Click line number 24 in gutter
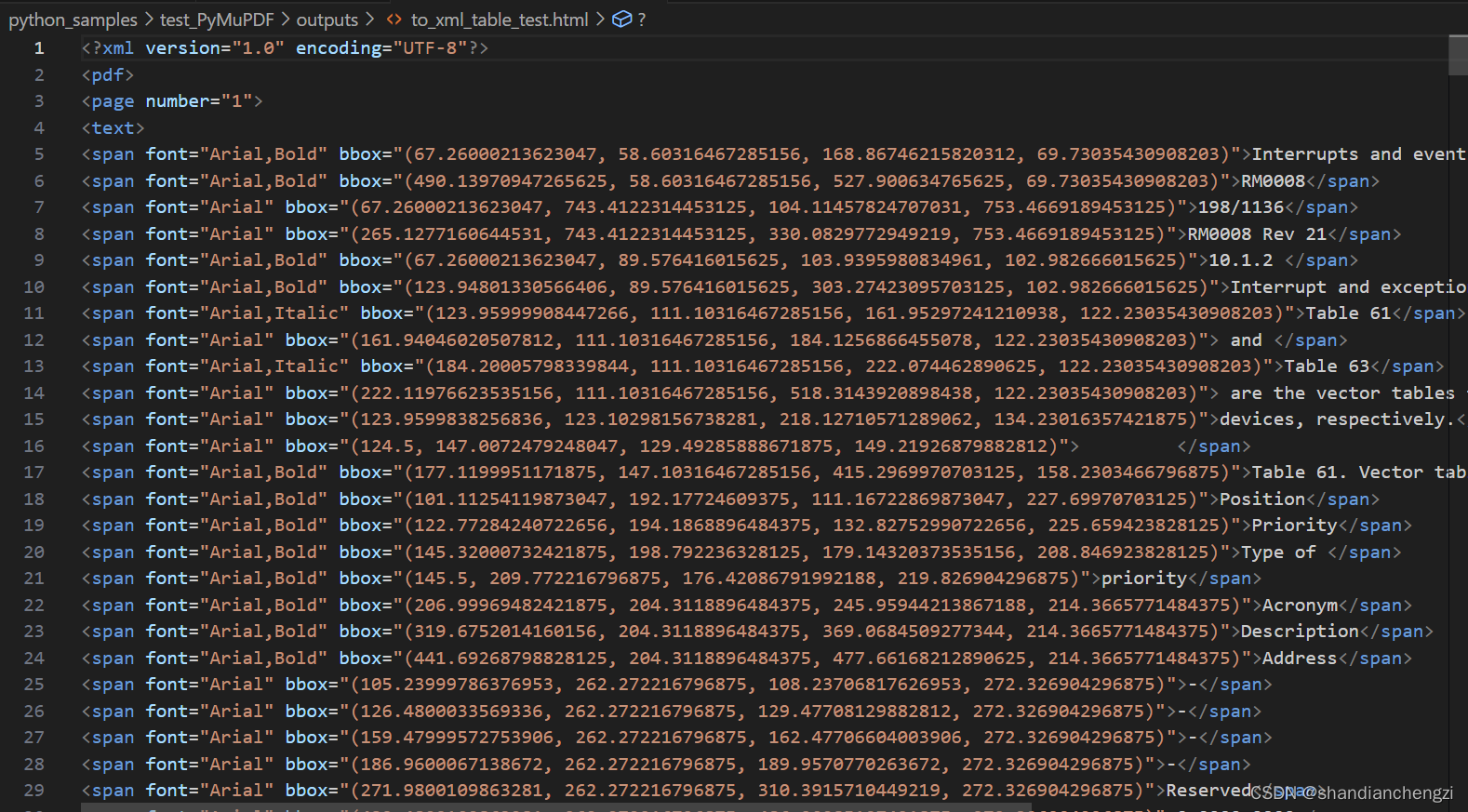The height and width of the screenshot is (812, 1468). coord(34,659)
